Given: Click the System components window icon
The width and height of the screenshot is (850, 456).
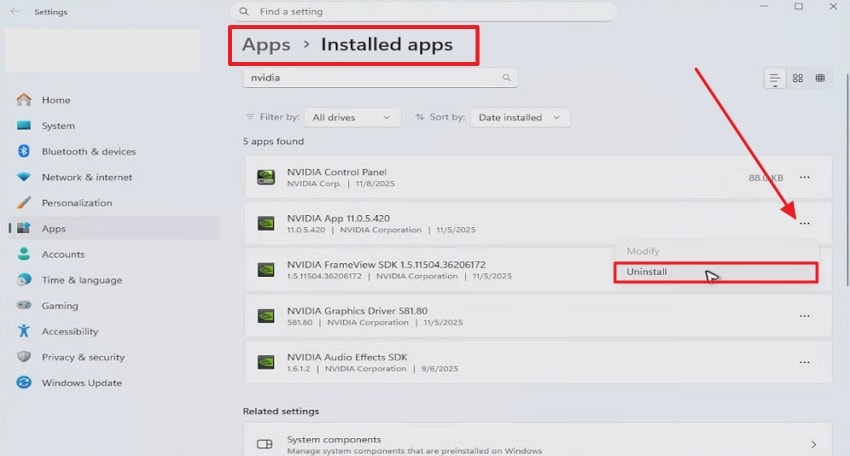Looking at the screenshot, I should [x=265, y=445].
